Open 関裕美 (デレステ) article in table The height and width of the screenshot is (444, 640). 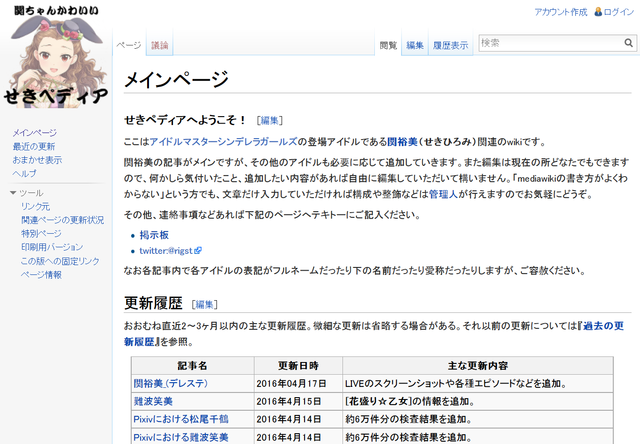pos(171,384)
